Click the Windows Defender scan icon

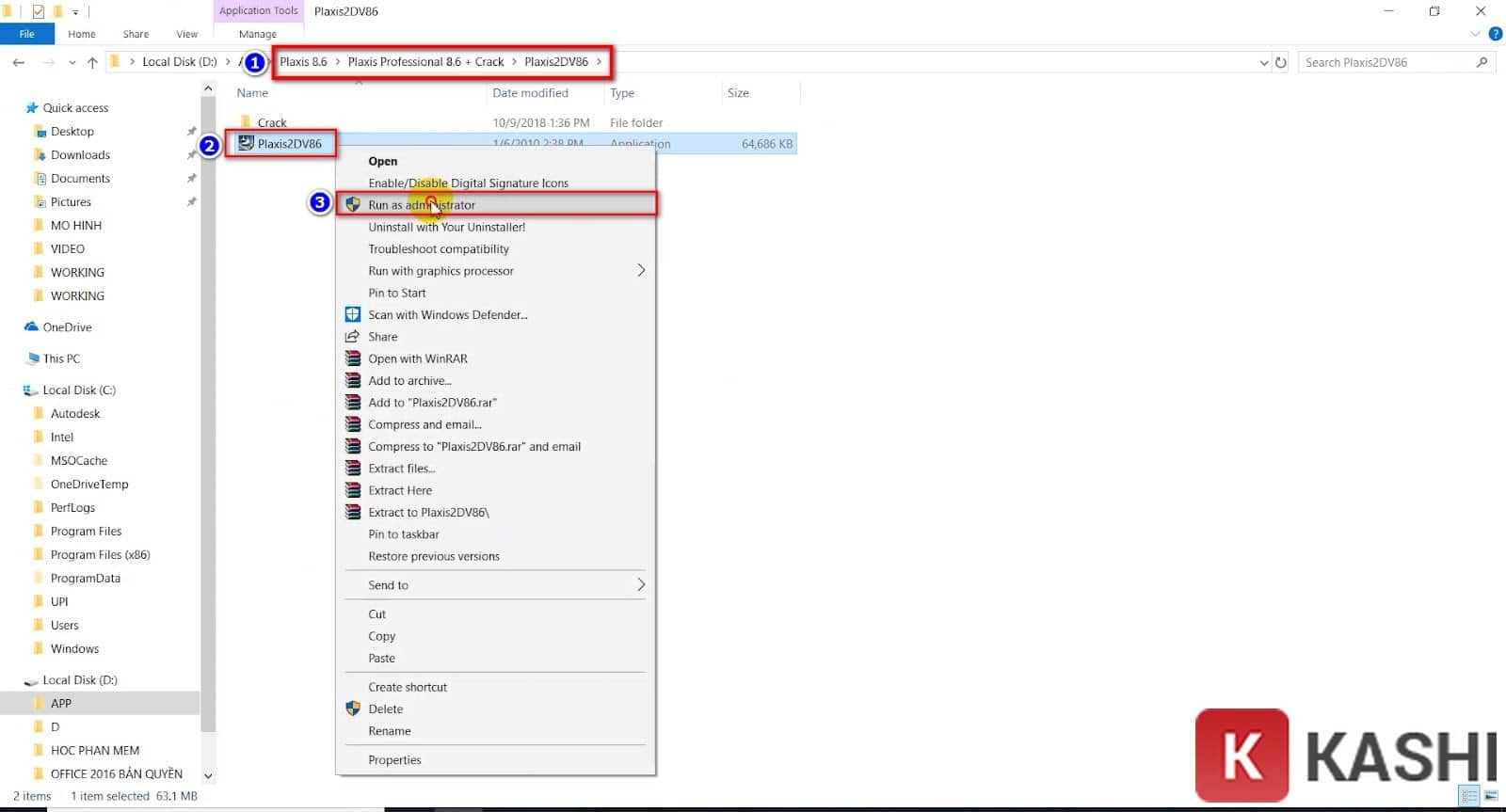click(x=353, y=314)
